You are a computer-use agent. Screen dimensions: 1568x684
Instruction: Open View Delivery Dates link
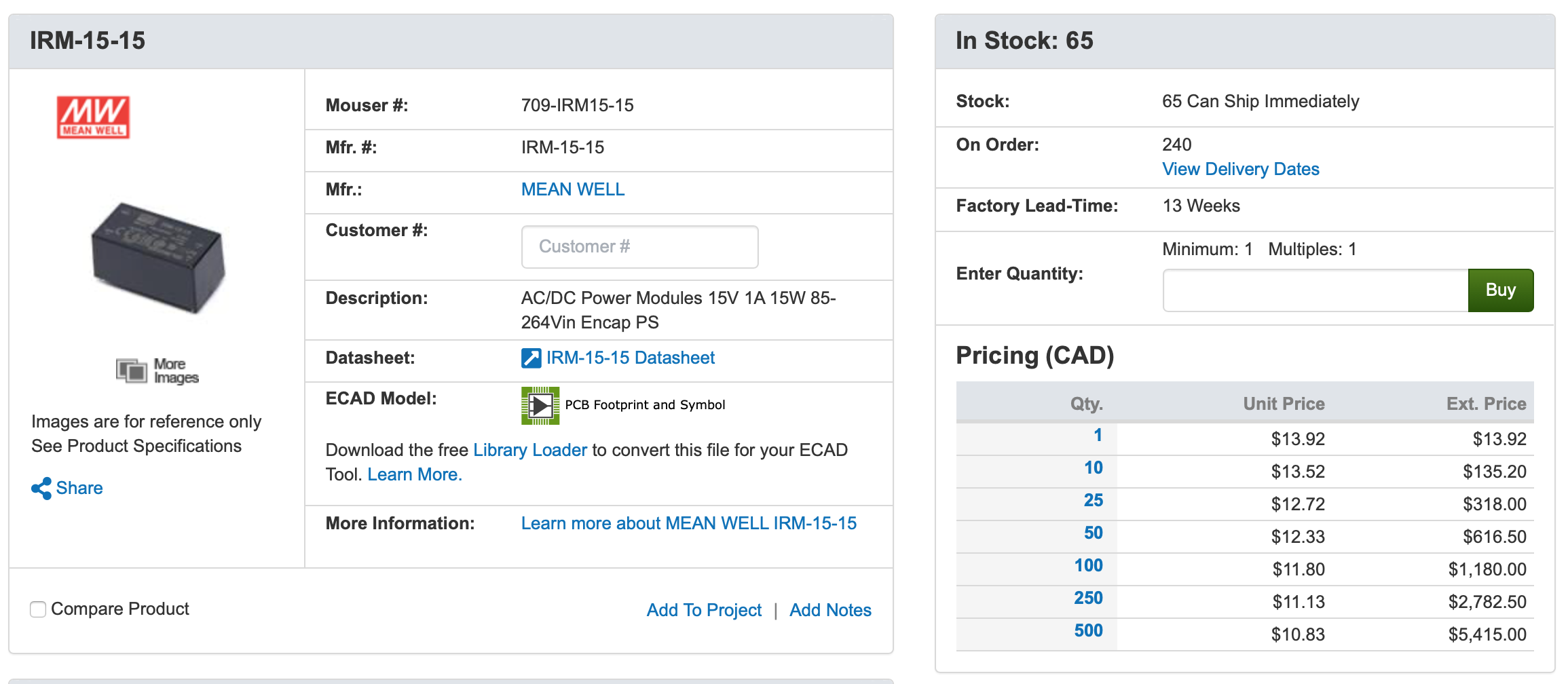coord(1240,169)
